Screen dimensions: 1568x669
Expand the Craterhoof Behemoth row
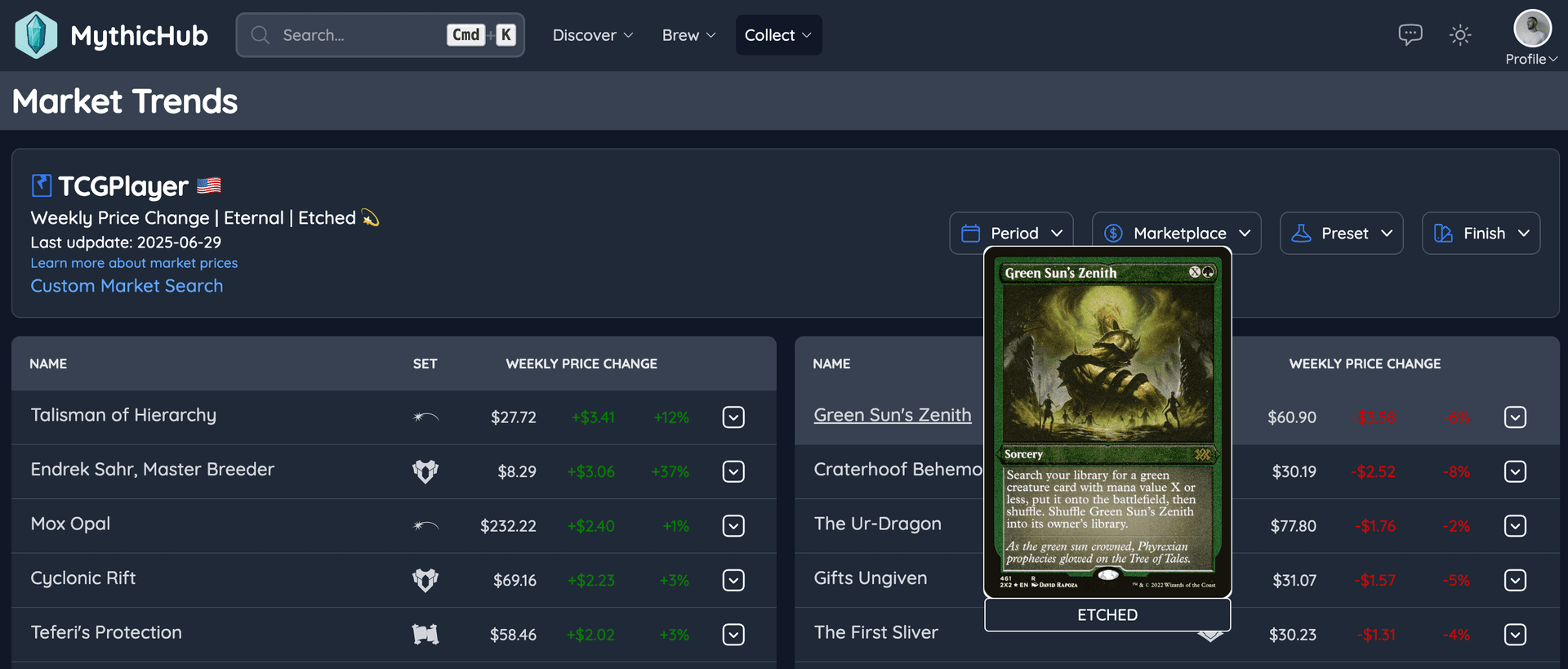pyautogui.click(x=1515, y=471)
